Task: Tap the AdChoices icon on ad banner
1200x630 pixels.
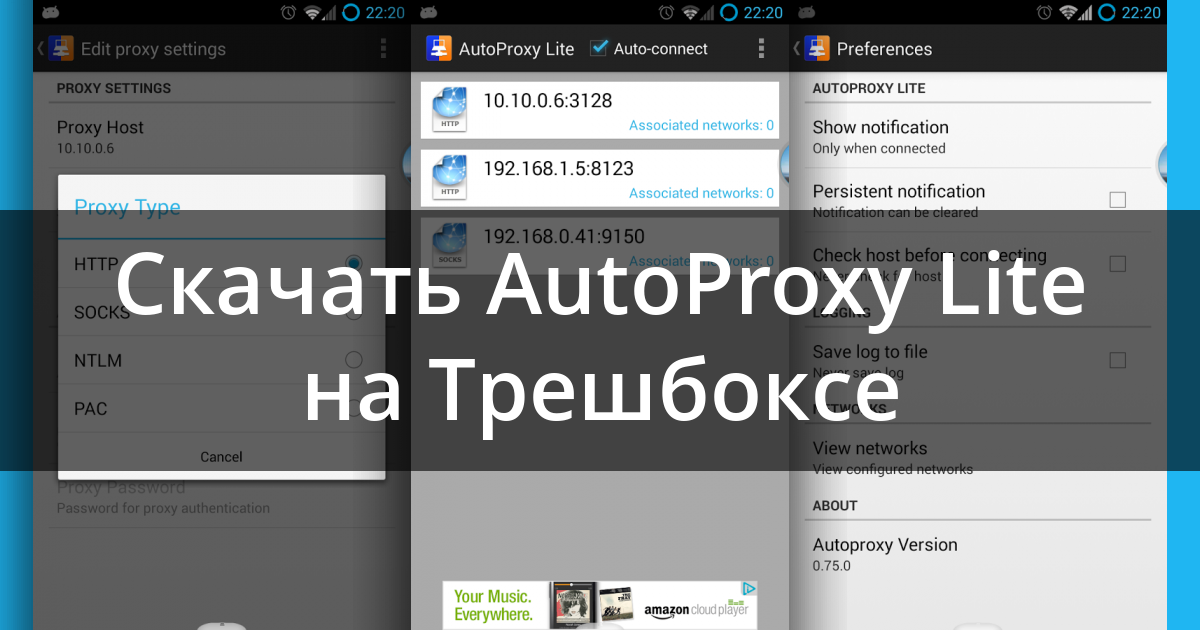Action: pyautogui.click(x=748, y=588)
